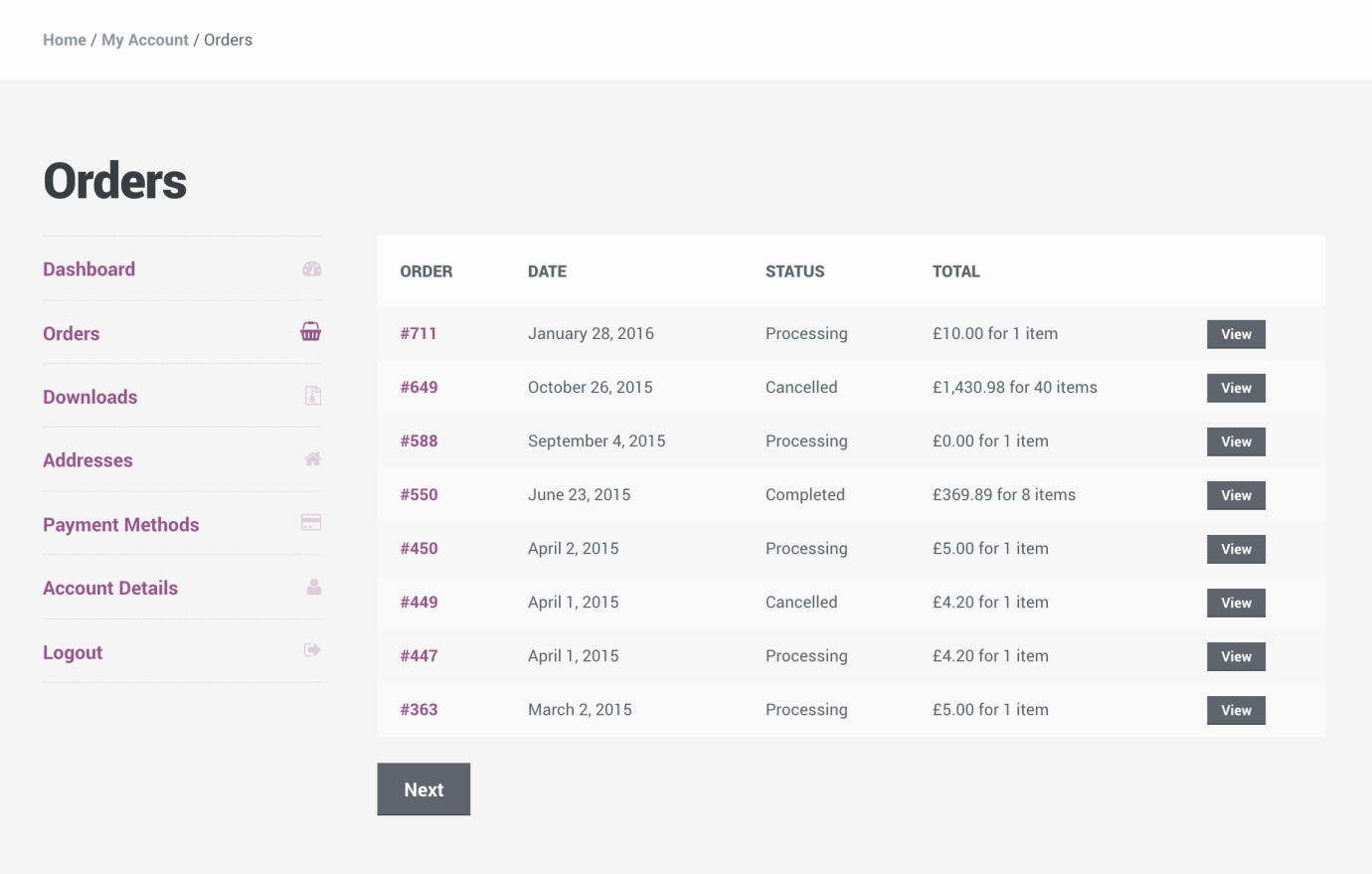Image resolution: width=1372 pixels, height=874 pixels.
Task: Open the Dashboard menu item
Action: (89, 269)
